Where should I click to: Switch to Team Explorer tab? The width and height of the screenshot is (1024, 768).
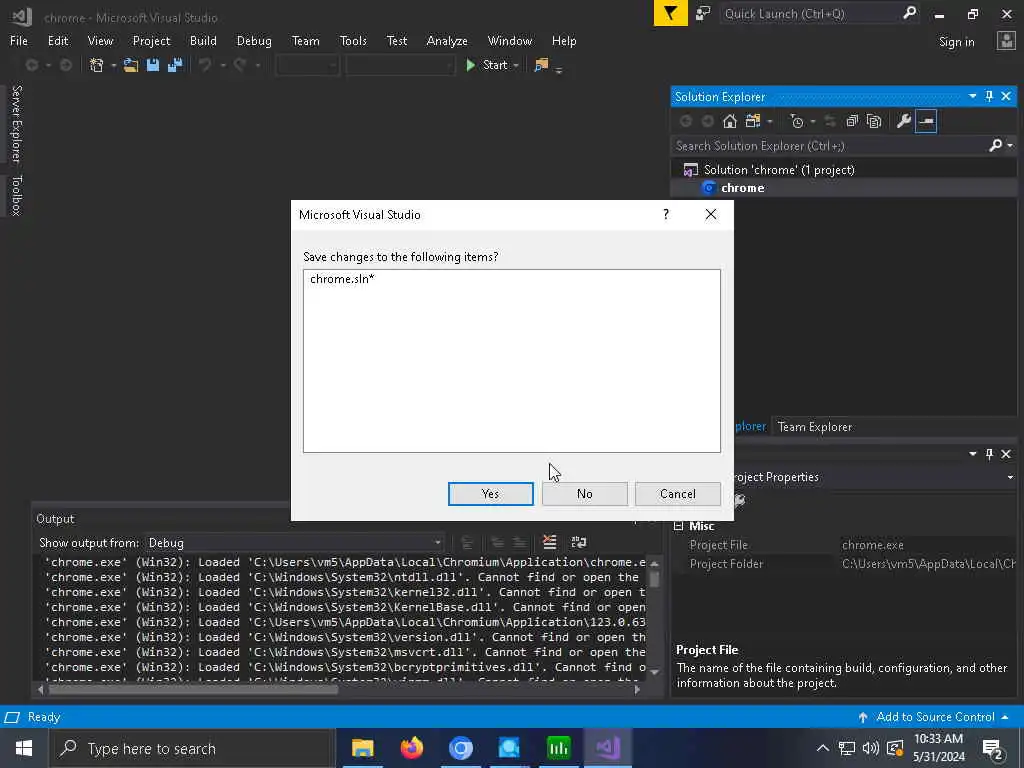tap(814, 426)
